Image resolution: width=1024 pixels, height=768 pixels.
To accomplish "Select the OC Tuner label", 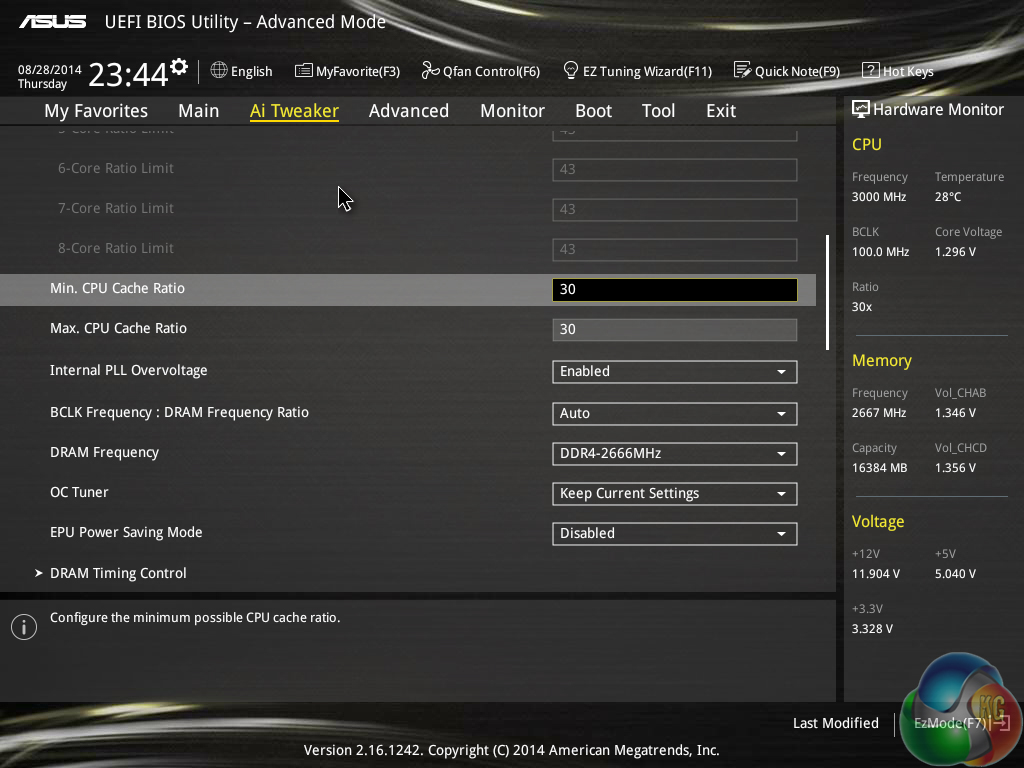I will tap(79, 492).
